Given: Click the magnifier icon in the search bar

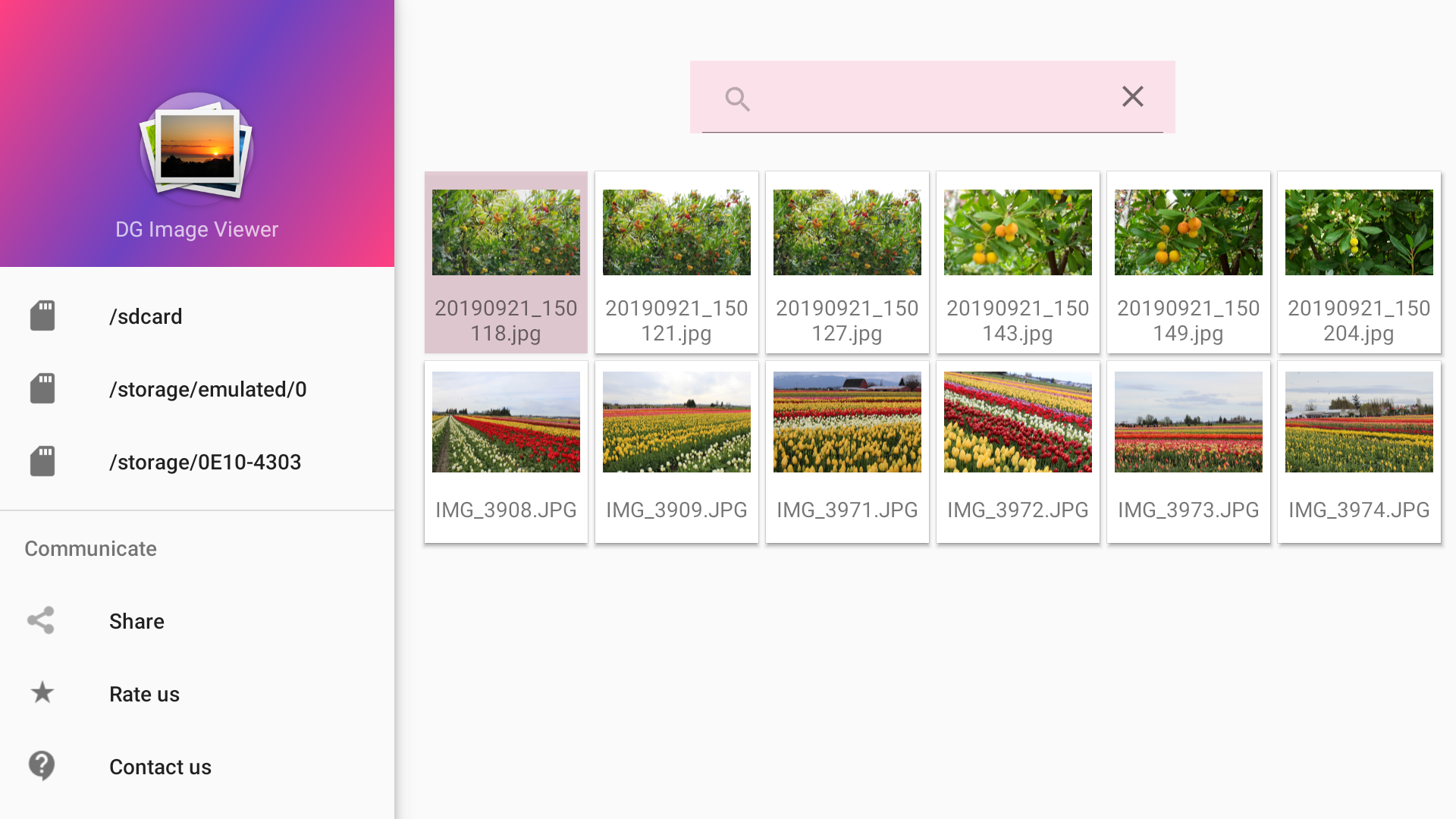Looking at the screenshot, I should (x=736, y=98).
